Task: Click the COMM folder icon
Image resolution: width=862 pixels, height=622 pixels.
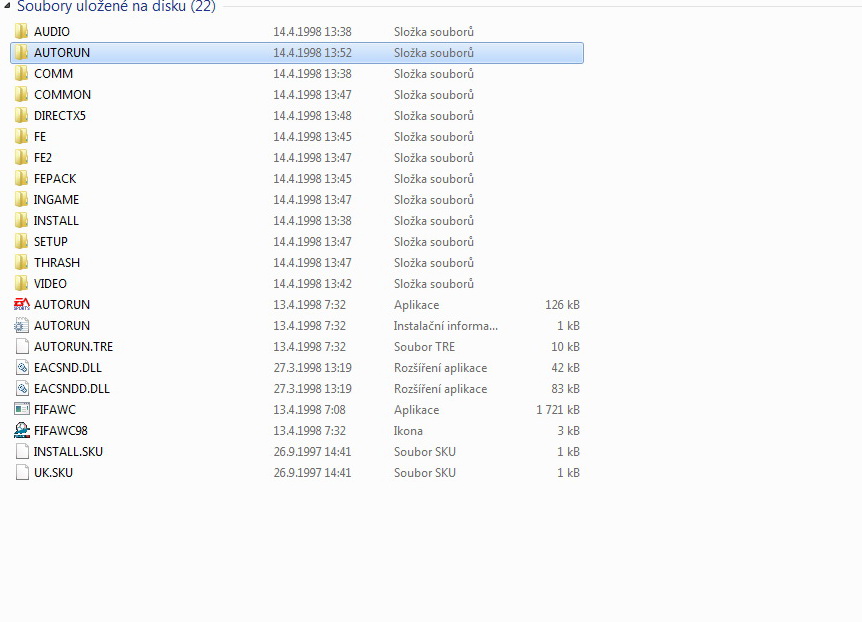Action: pos(21,73)
